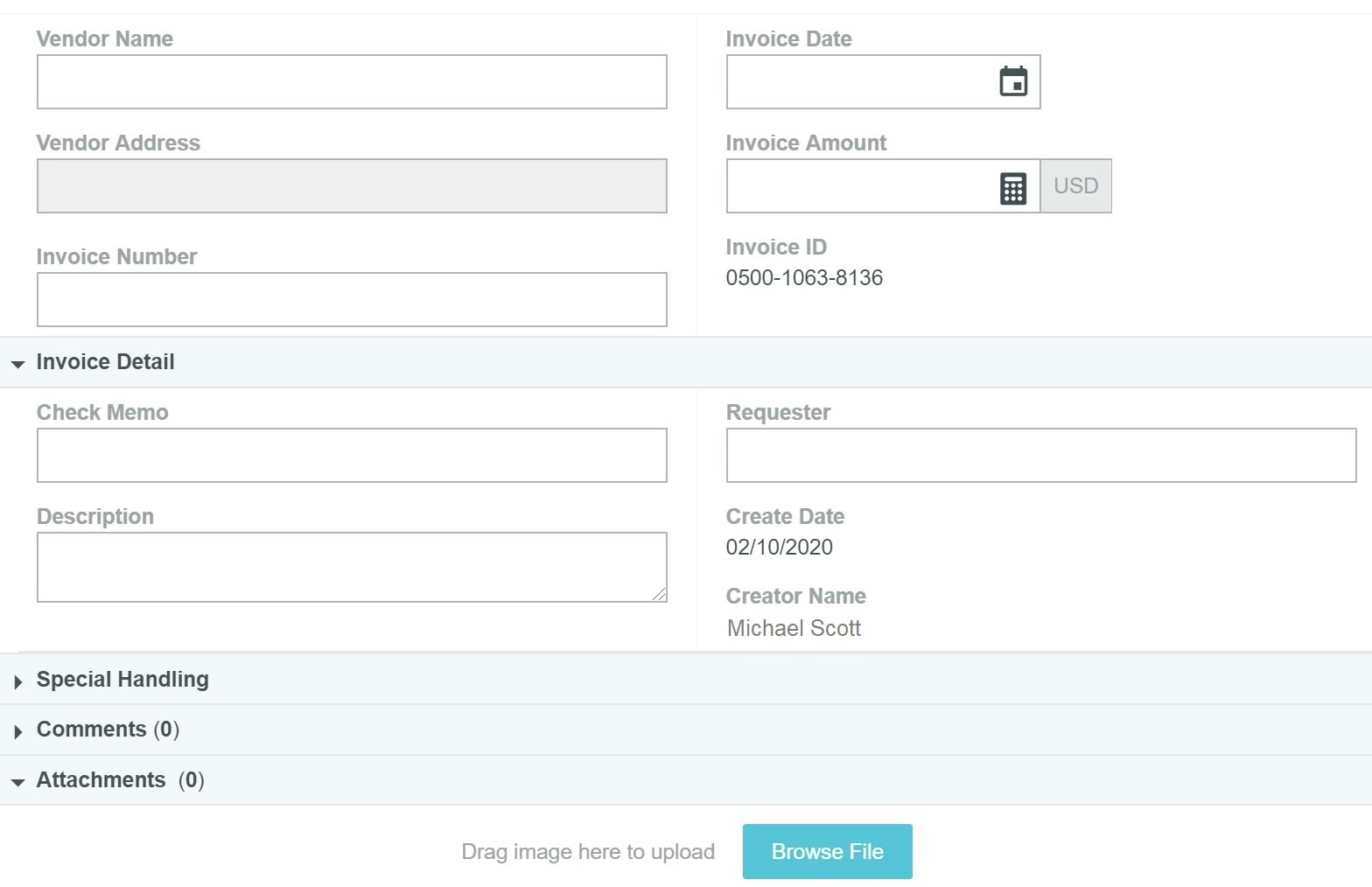Click the Check Memo input field
The height and width of the screenshot is (887, 1372).
(352, 456)
